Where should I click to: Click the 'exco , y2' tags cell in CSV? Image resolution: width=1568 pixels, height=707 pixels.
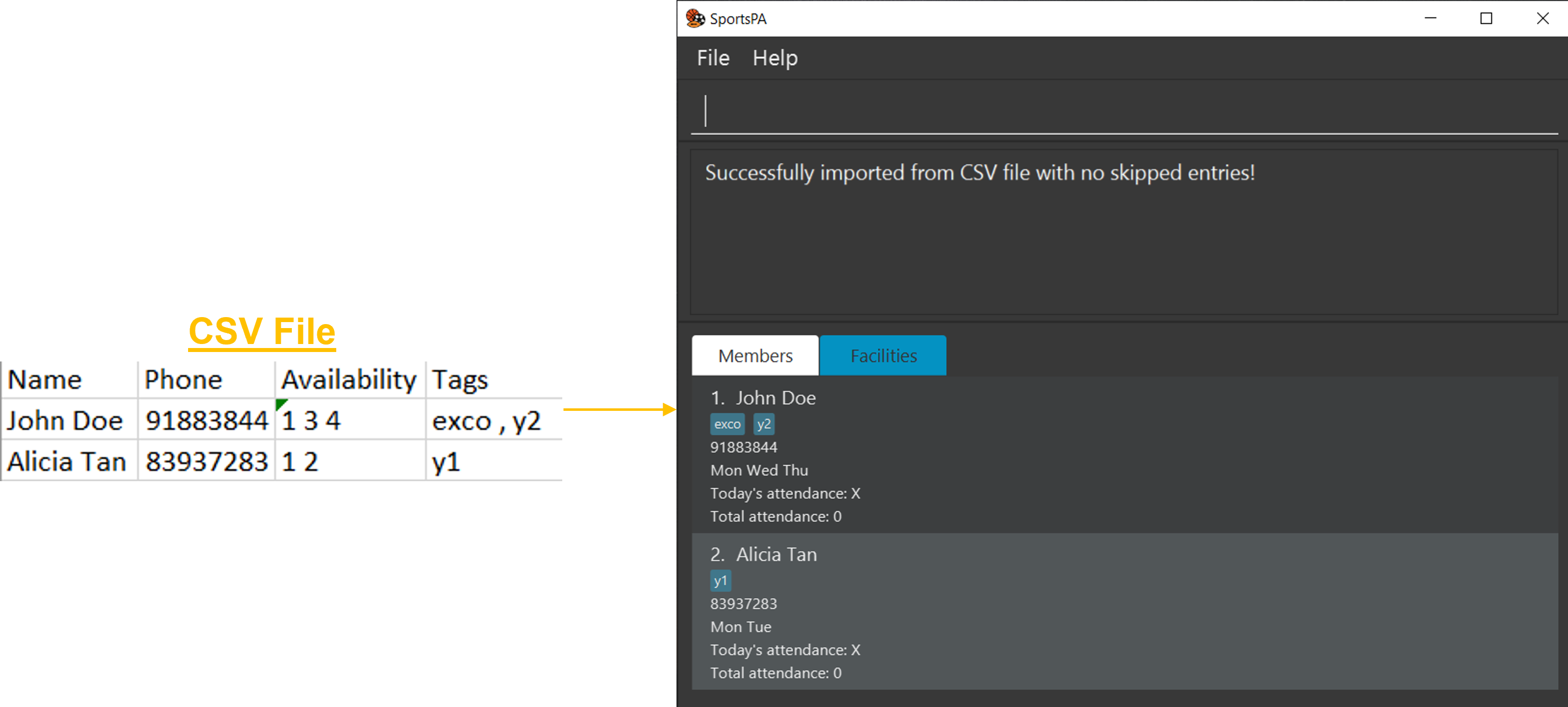(494, 420)
